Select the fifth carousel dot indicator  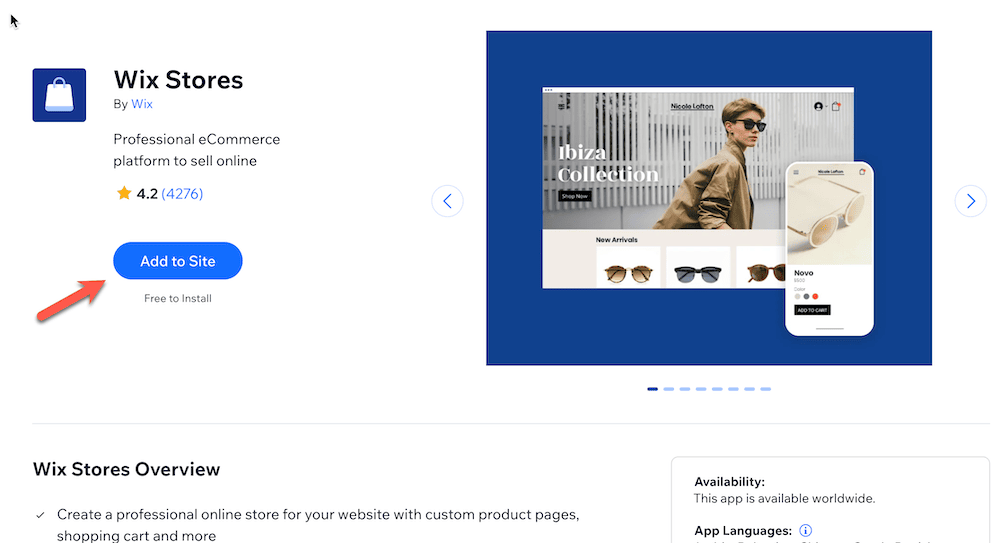coord(717,389)
